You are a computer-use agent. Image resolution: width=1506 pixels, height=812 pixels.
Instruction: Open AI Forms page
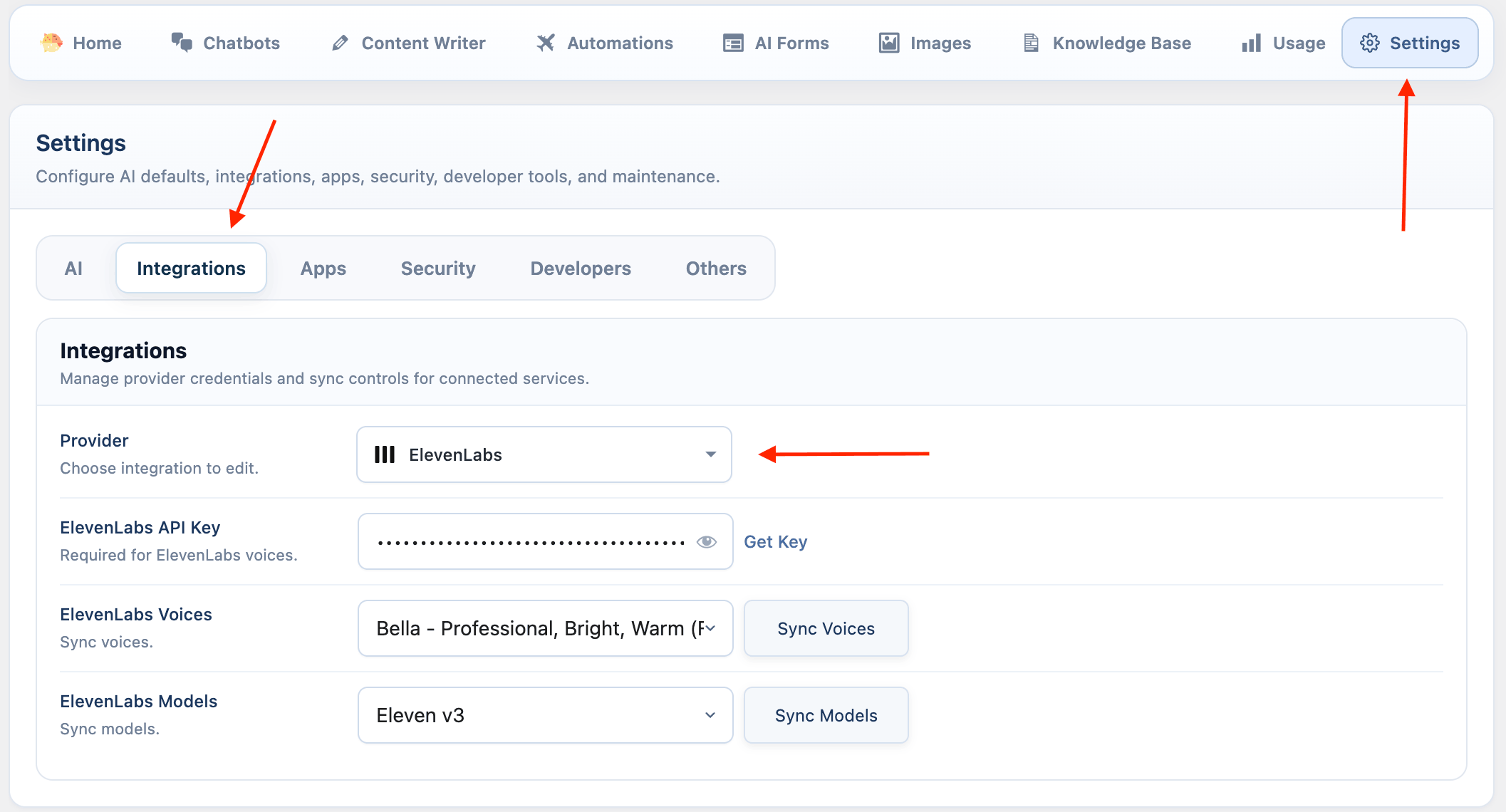click(x=776, y=43)
